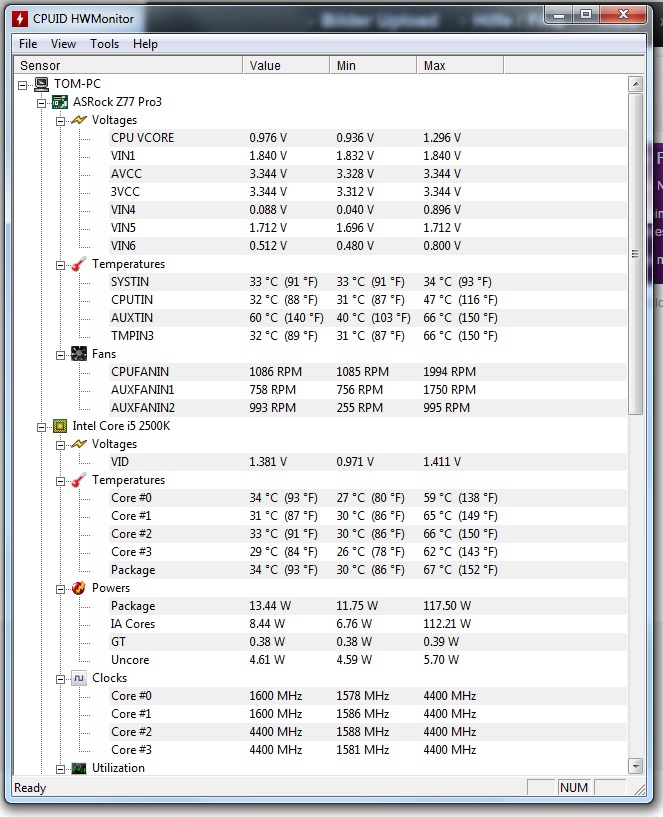Select the AUXFANIN2 fan row

[367, 408]
